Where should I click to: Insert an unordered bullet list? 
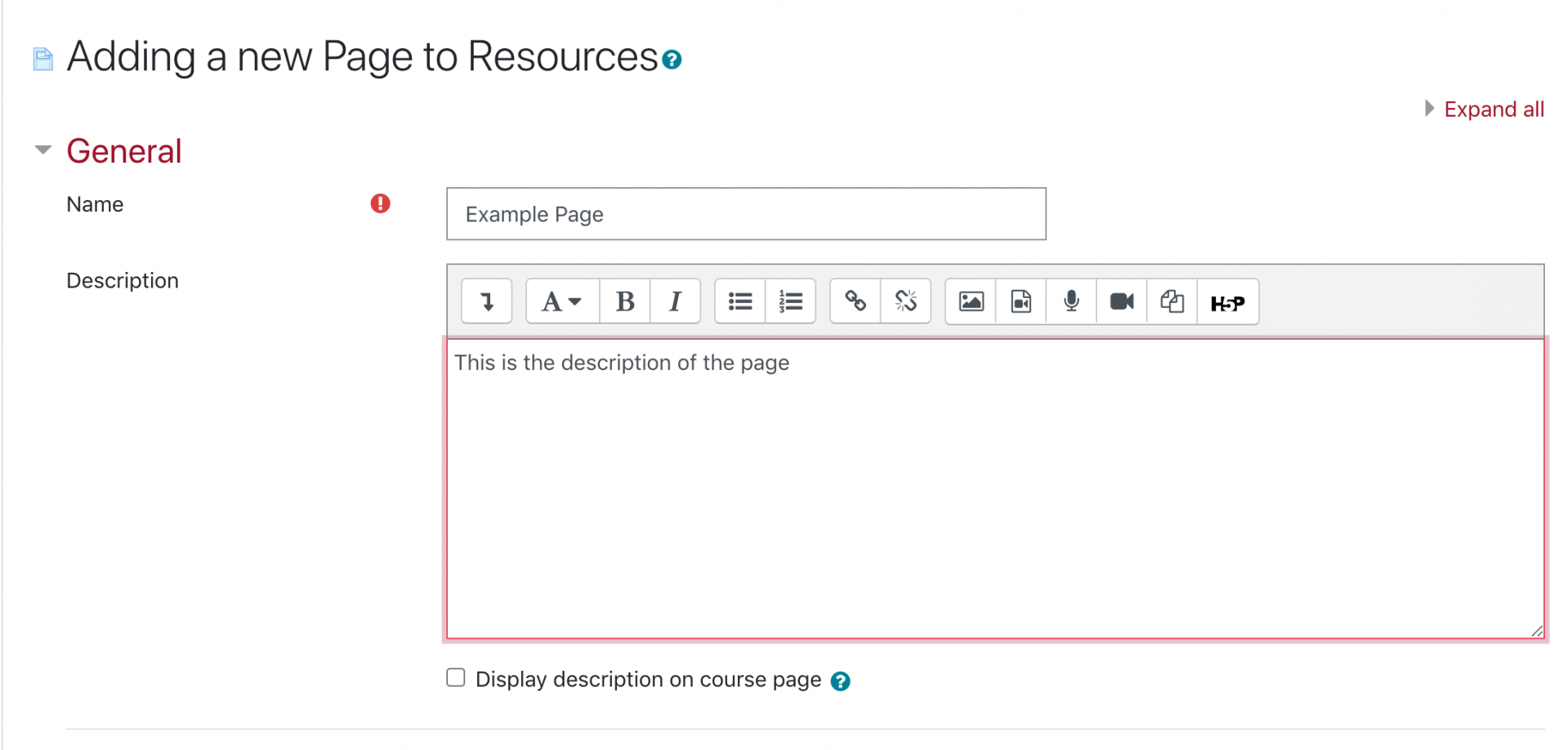click(740, 301)
